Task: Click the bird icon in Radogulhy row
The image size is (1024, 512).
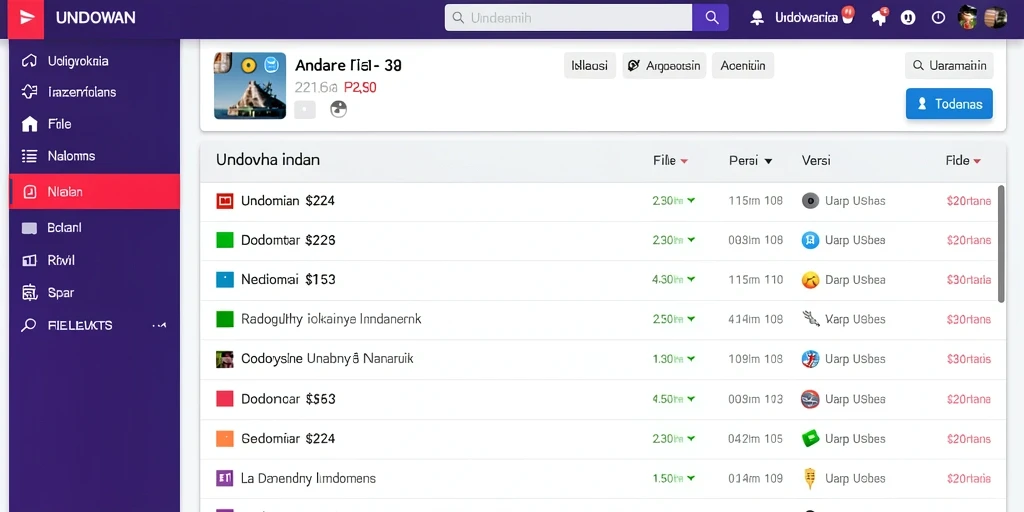Action: point(810,319)
